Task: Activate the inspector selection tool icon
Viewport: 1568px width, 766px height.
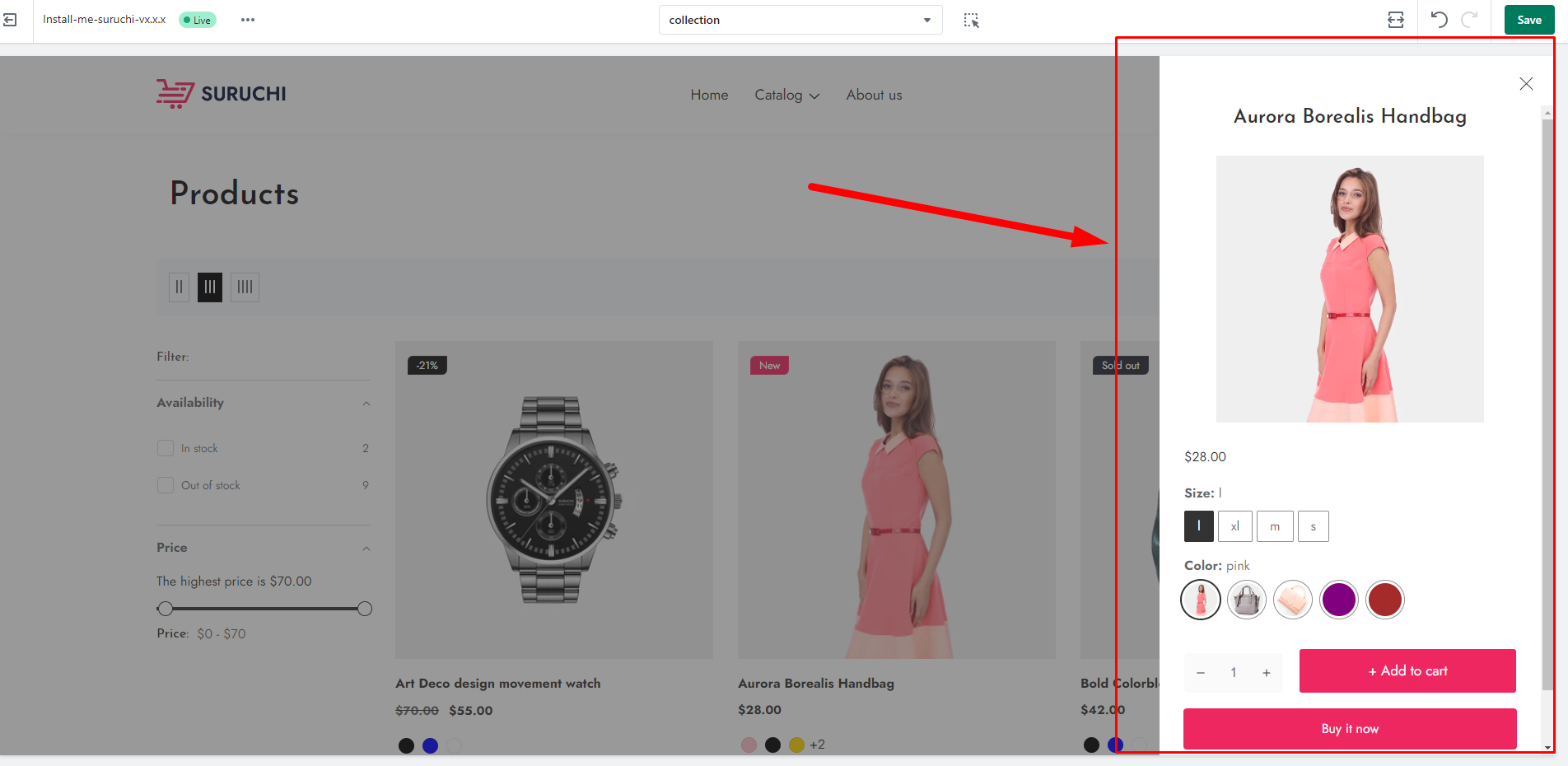Action: point(971,21)
